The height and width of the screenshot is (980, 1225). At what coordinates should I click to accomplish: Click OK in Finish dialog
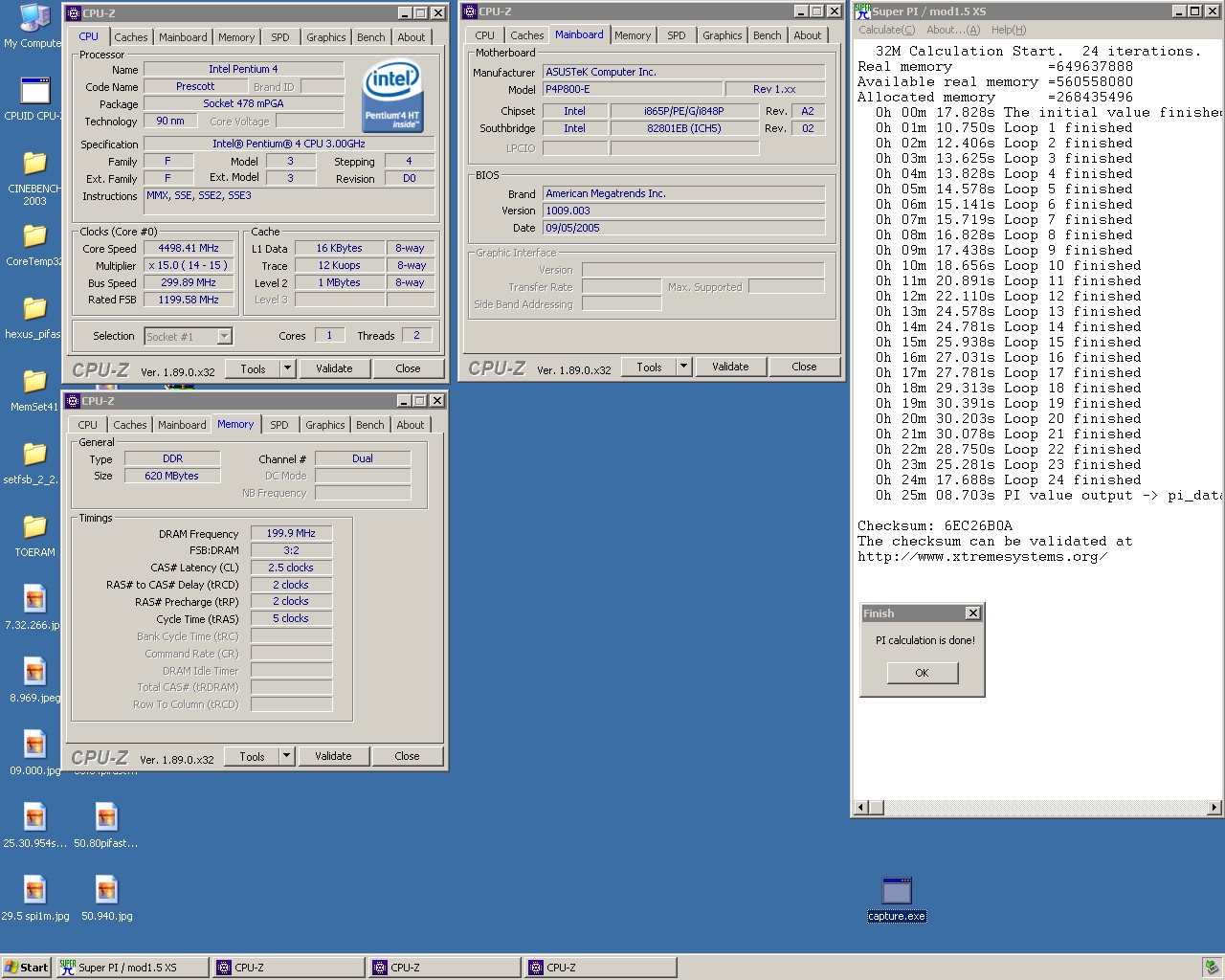[922, 673]
